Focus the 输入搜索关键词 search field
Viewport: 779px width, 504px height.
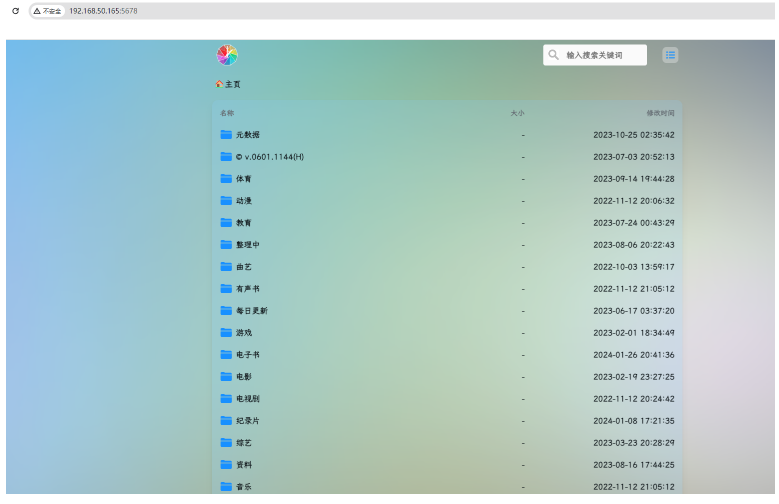coord(602,55)
